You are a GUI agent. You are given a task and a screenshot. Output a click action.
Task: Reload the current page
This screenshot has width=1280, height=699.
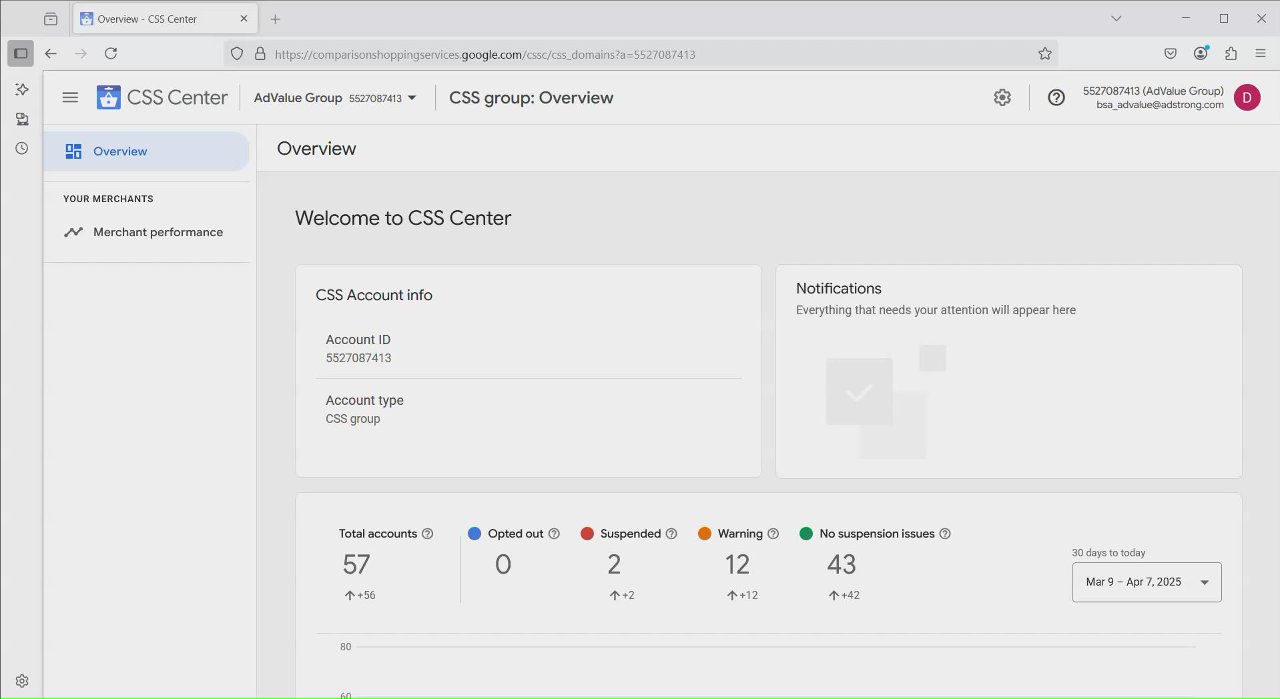pyautogui.click(x=111, y=54)
